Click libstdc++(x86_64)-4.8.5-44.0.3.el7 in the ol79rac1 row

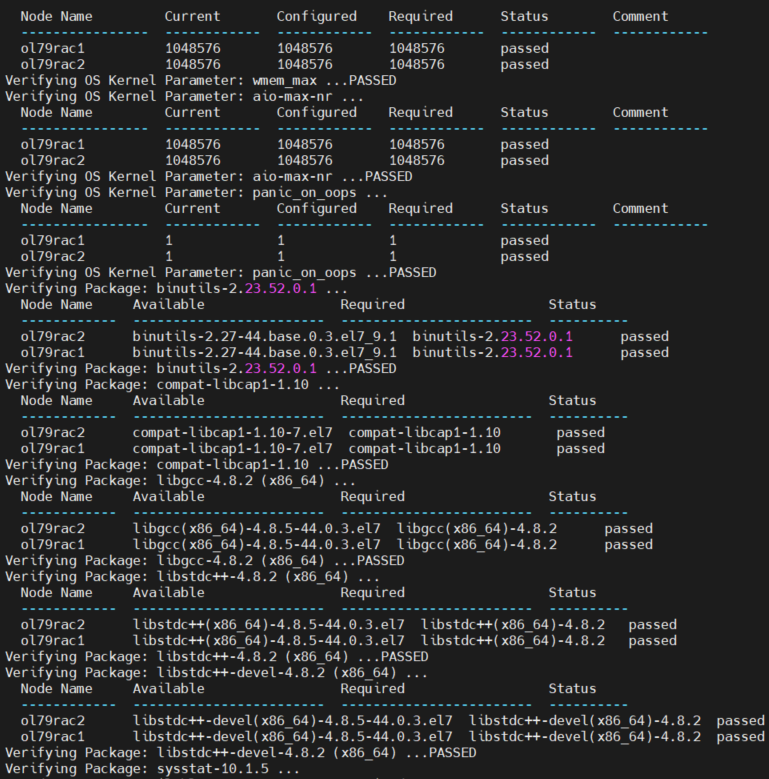(x=268, y=641)
